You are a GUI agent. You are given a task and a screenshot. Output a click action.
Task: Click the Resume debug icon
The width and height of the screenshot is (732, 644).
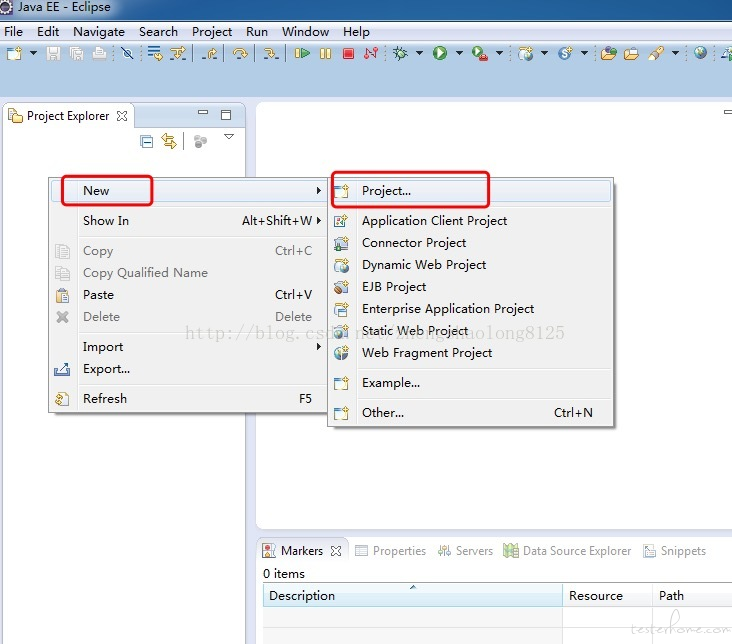(302, 53)
